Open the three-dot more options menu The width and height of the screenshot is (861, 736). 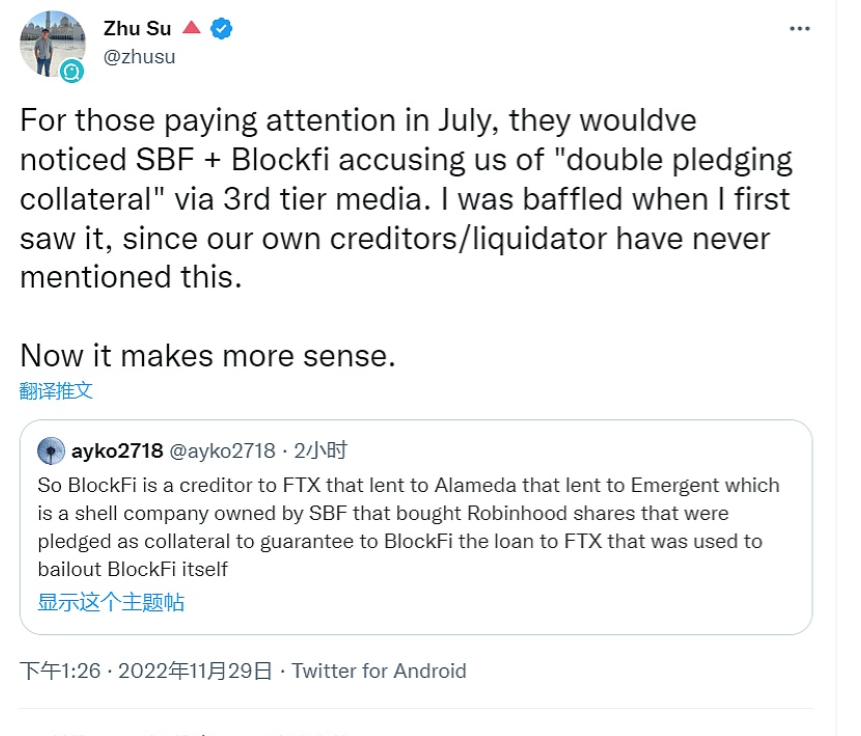coord(799,29)
